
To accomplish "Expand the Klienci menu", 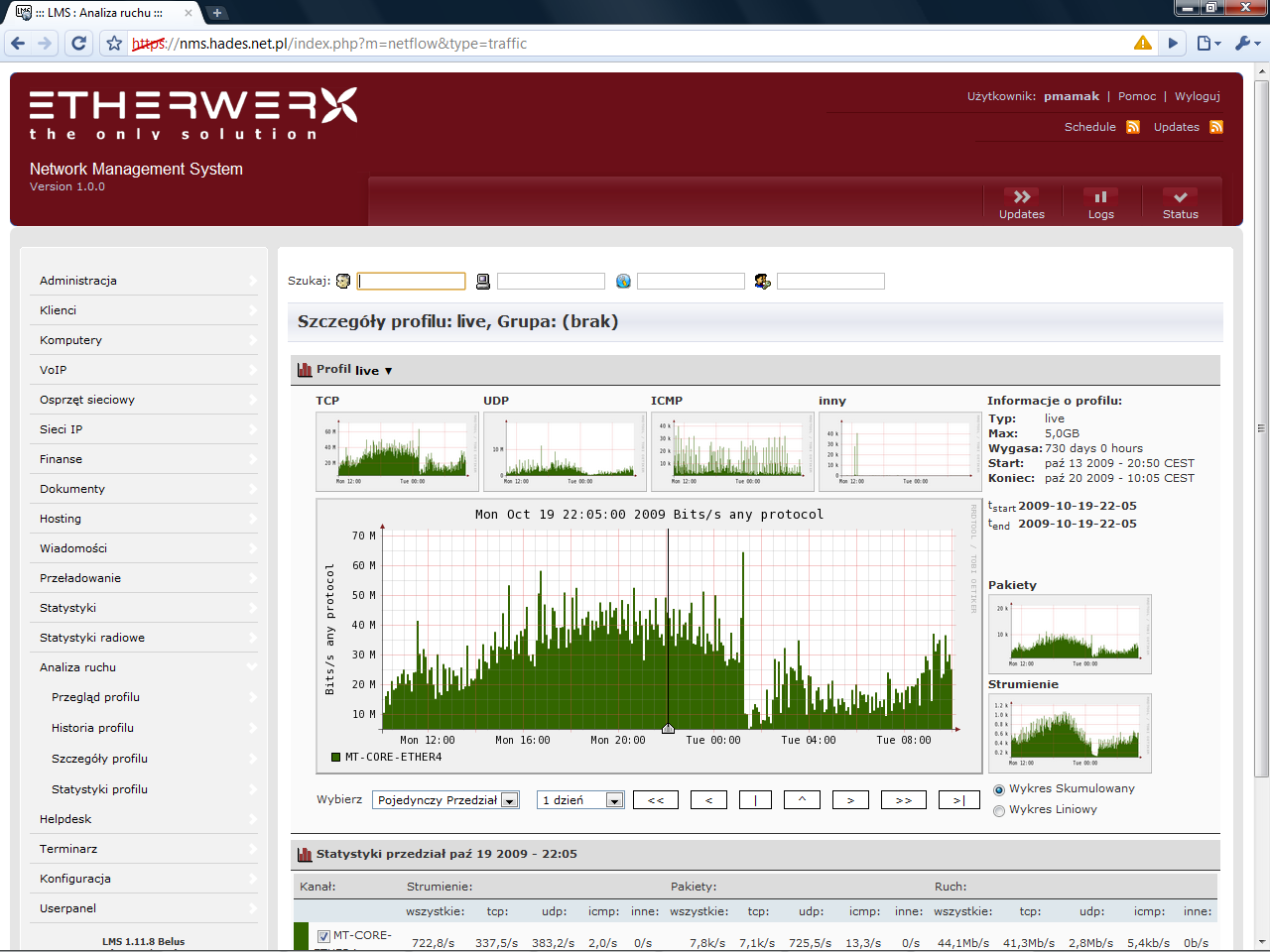I will (144, 310).
